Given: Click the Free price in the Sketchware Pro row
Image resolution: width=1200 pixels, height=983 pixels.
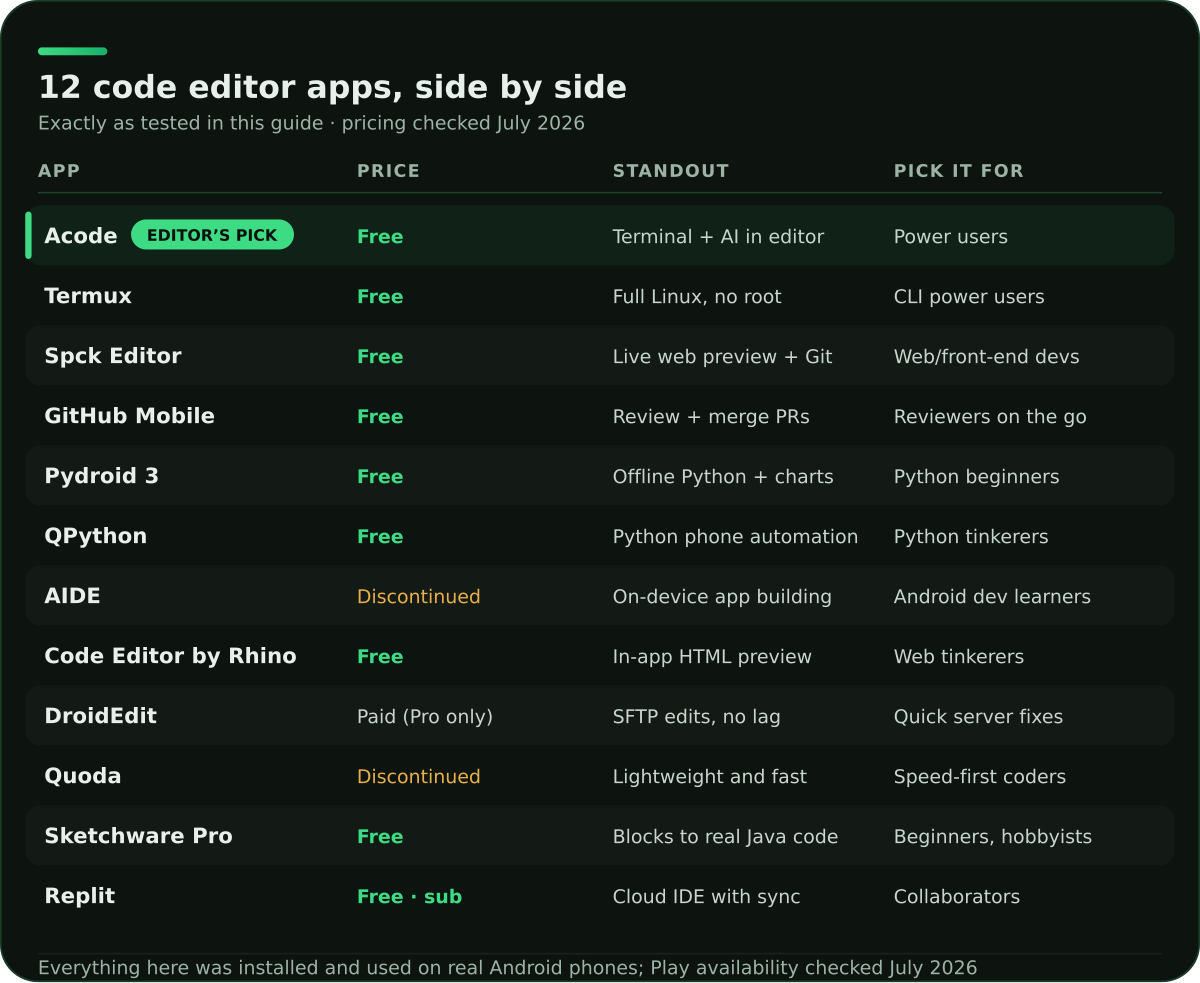Looking at the screenshot, I should coord(380,837).
